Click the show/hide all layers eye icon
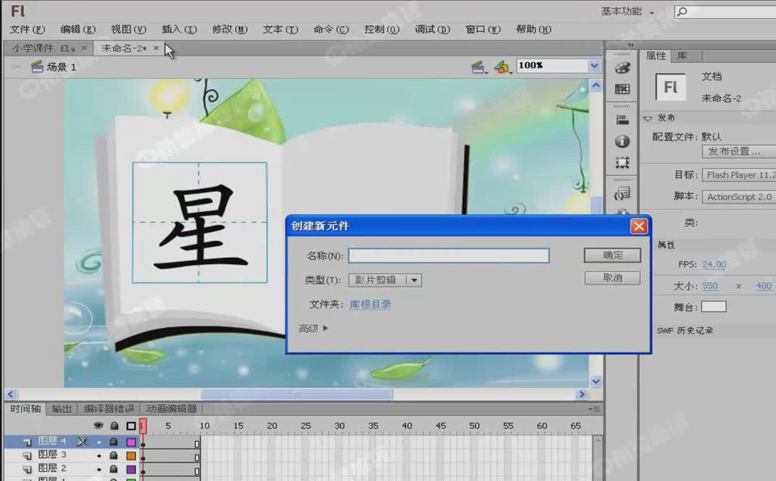The image size is (776, 481). (99, 426)
